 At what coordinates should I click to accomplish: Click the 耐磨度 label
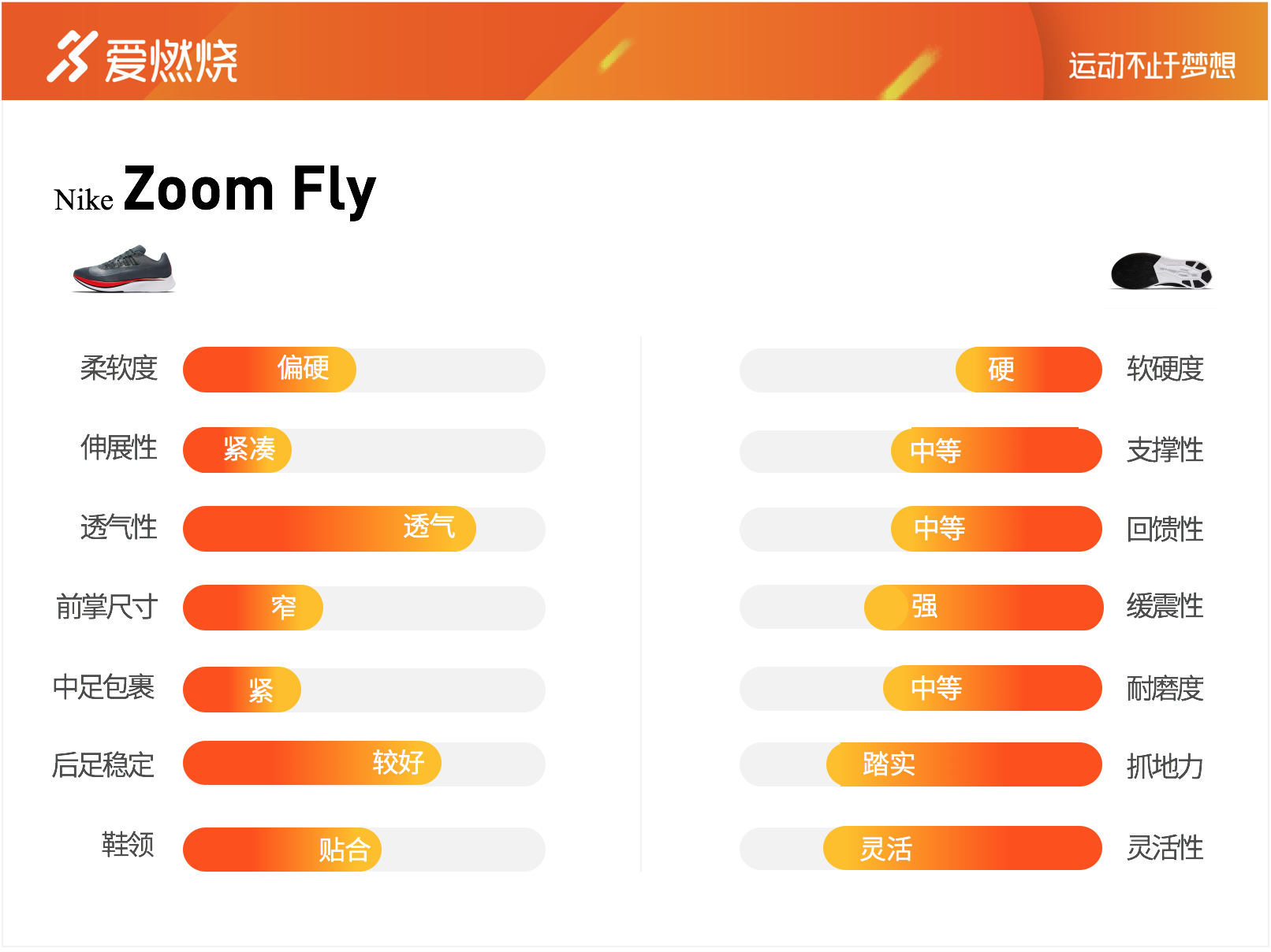coord(1165,689)
